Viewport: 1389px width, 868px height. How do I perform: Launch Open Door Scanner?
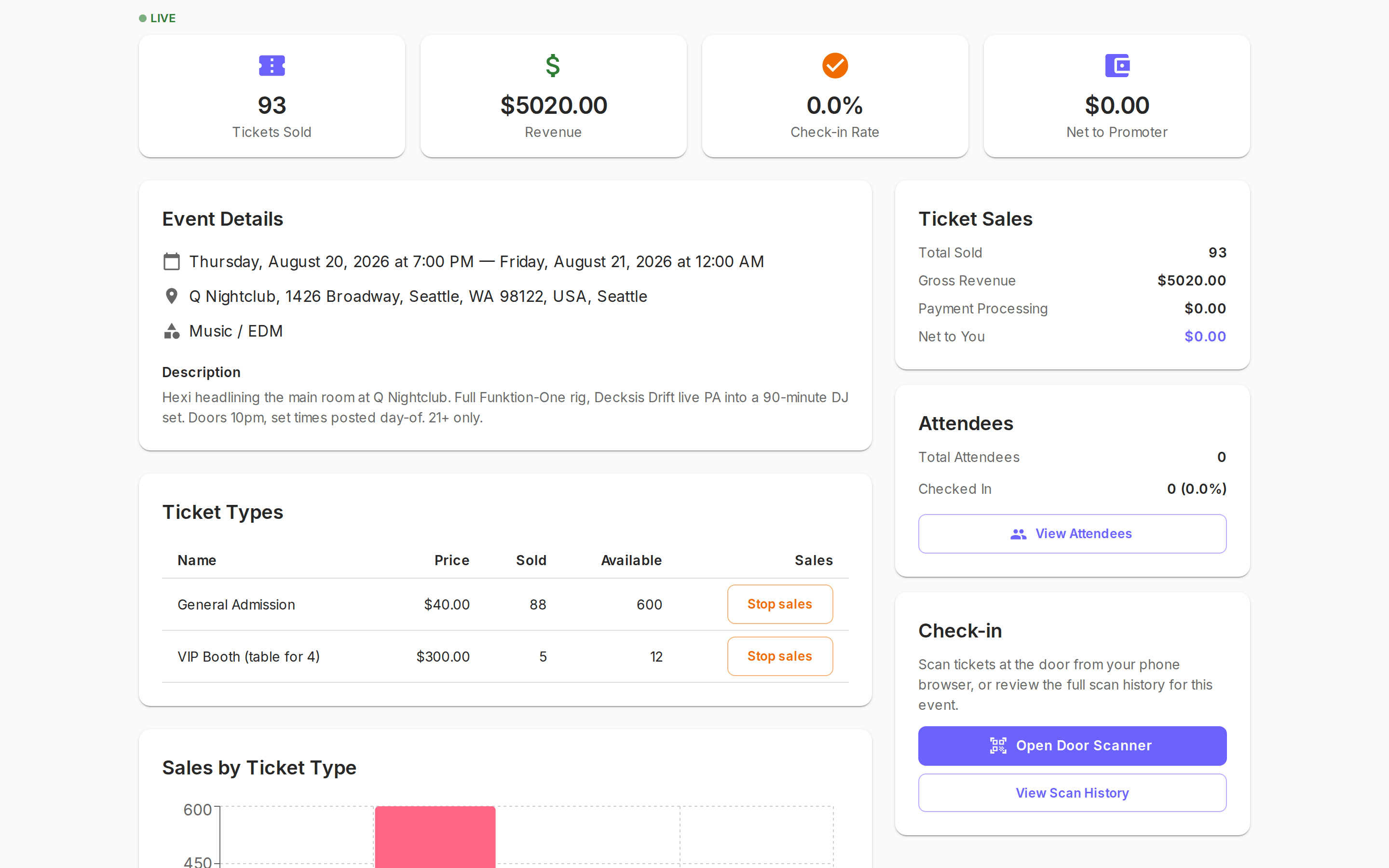point(1072,746)
